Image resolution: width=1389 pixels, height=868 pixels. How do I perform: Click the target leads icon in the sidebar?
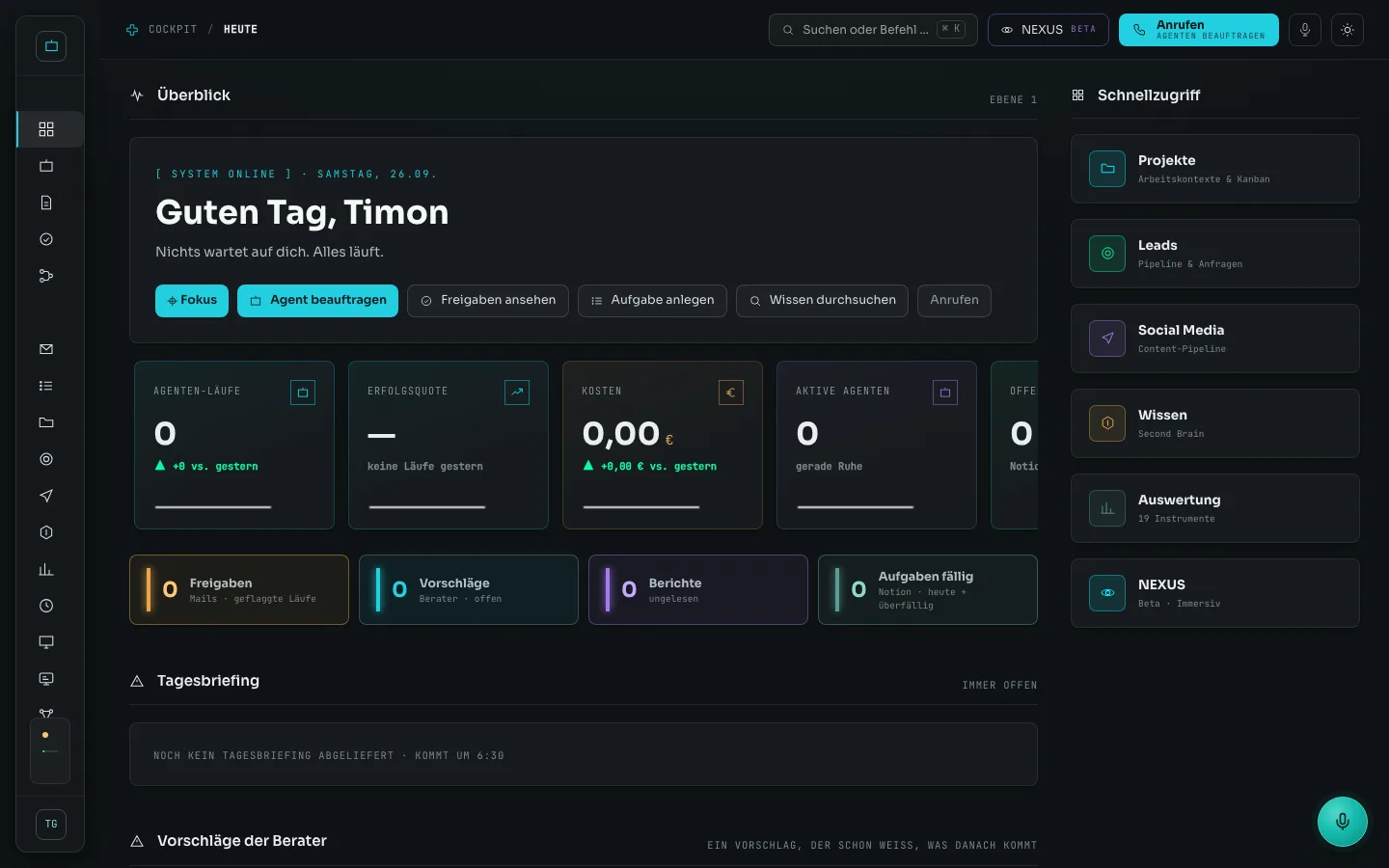46,459
